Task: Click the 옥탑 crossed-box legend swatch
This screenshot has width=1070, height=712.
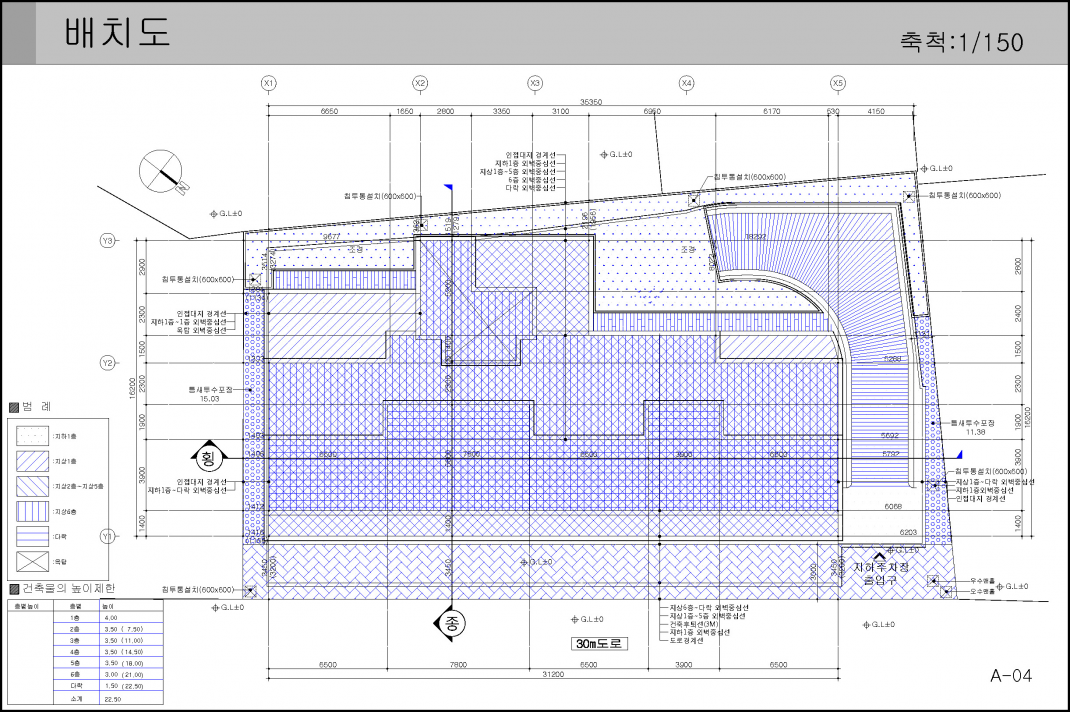Action: click(x=32, y=563)
